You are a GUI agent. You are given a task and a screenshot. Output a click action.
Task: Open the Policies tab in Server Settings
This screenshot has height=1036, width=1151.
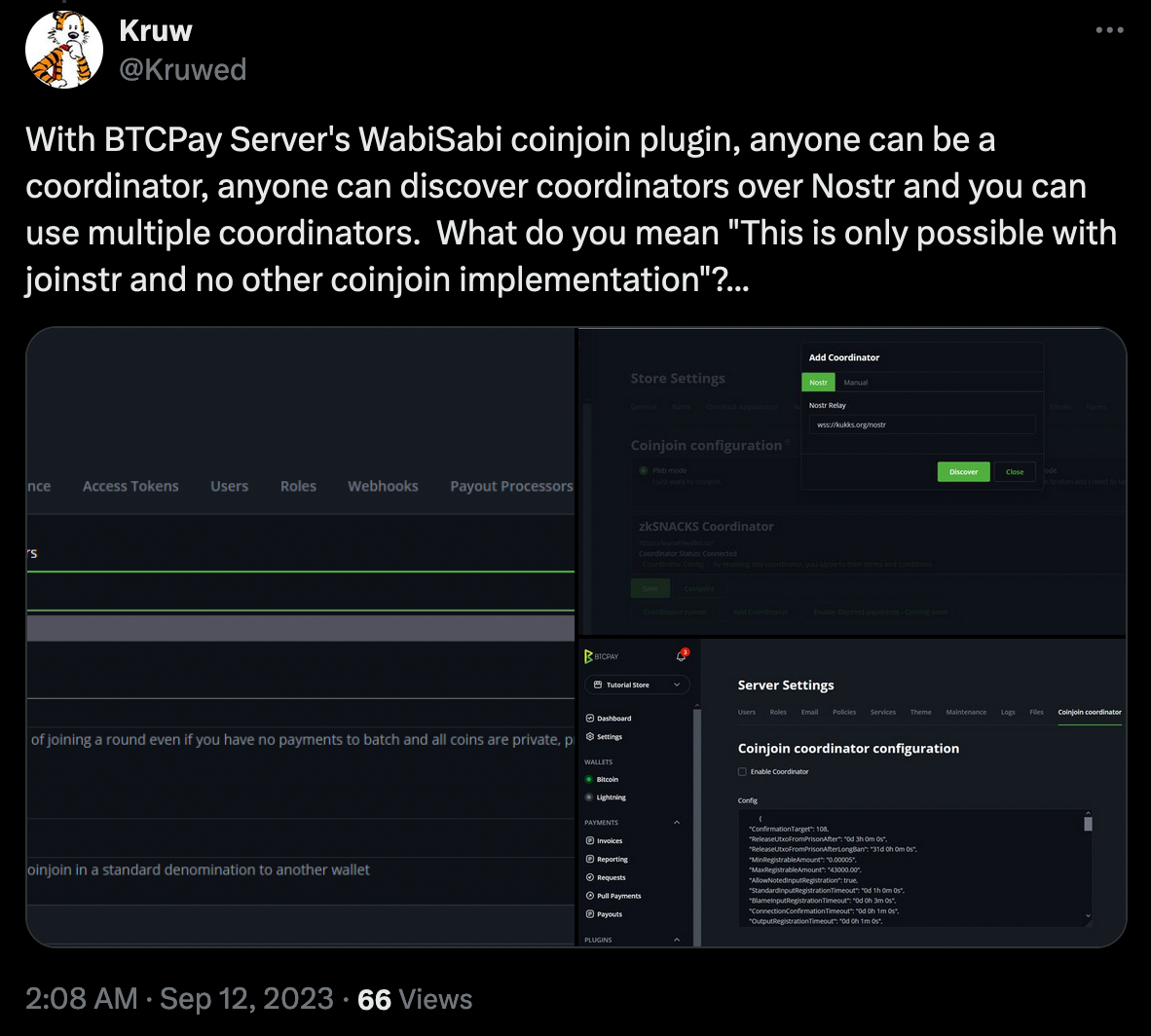click(x=844, y=712)
